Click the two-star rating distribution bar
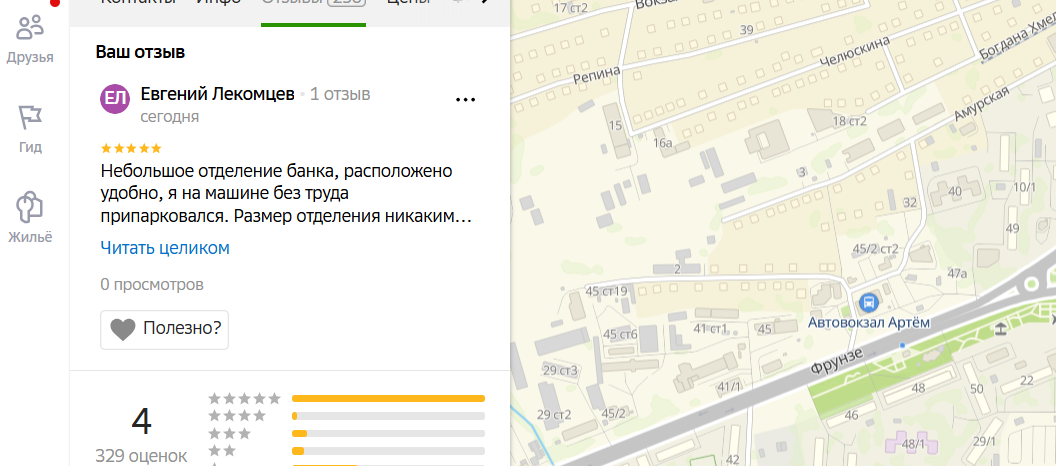The height and width of the screenshot is (466, 1056). tap(388, 451)
